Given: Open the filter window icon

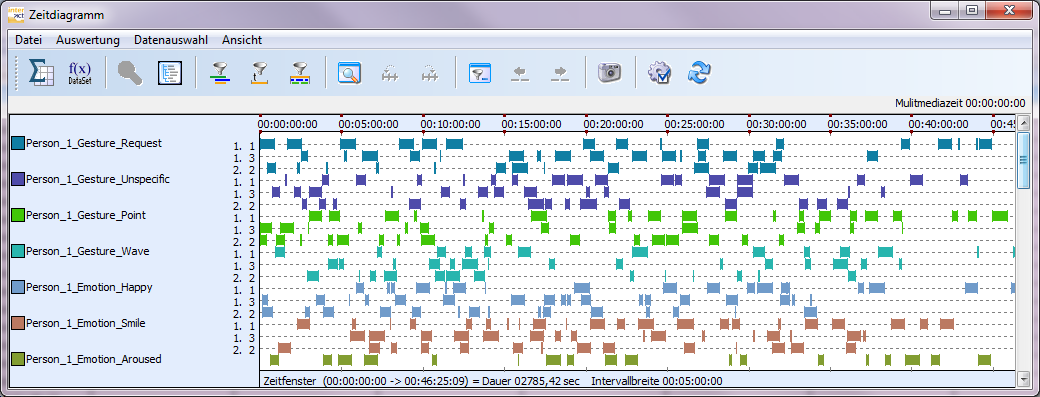Looking at the screenshot, I should click(480, 73).
